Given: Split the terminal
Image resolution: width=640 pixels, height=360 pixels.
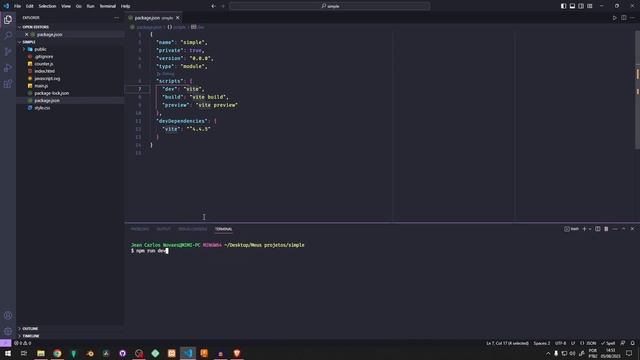Looking at the screenshot, I should tap(598, 229).
